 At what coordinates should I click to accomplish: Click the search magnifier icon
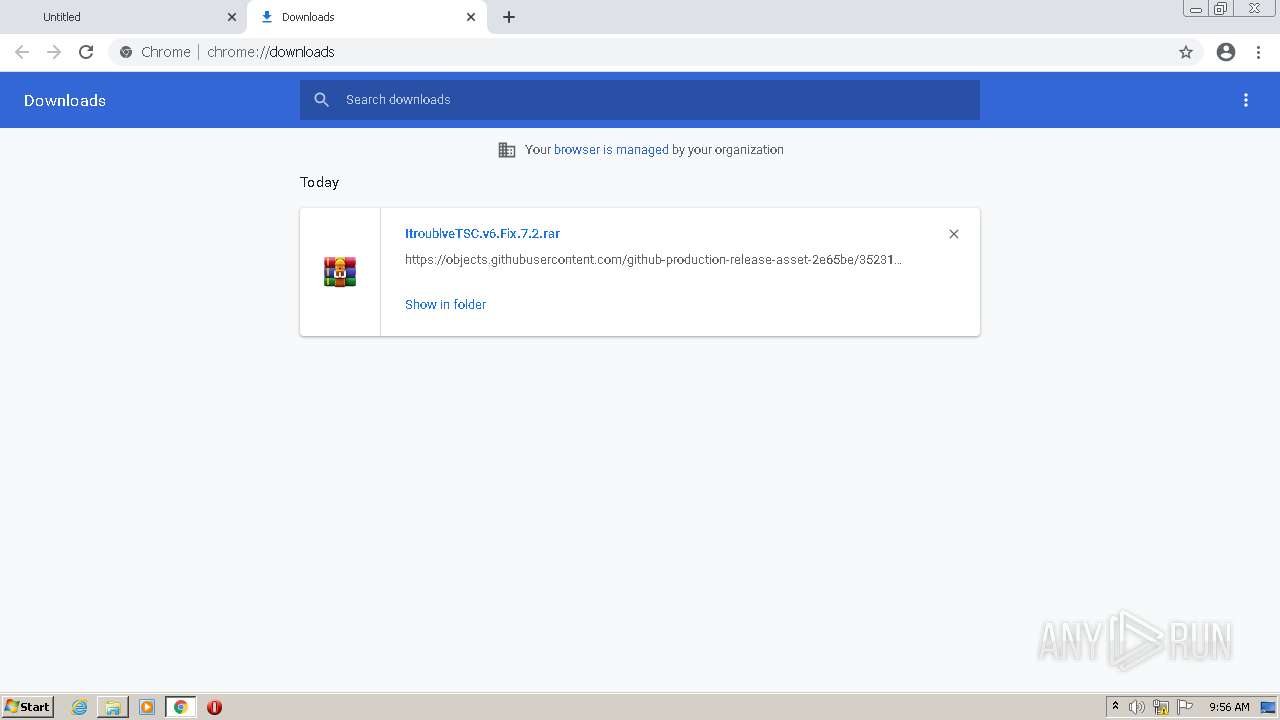pyautogui.click(x=322, y=100)
